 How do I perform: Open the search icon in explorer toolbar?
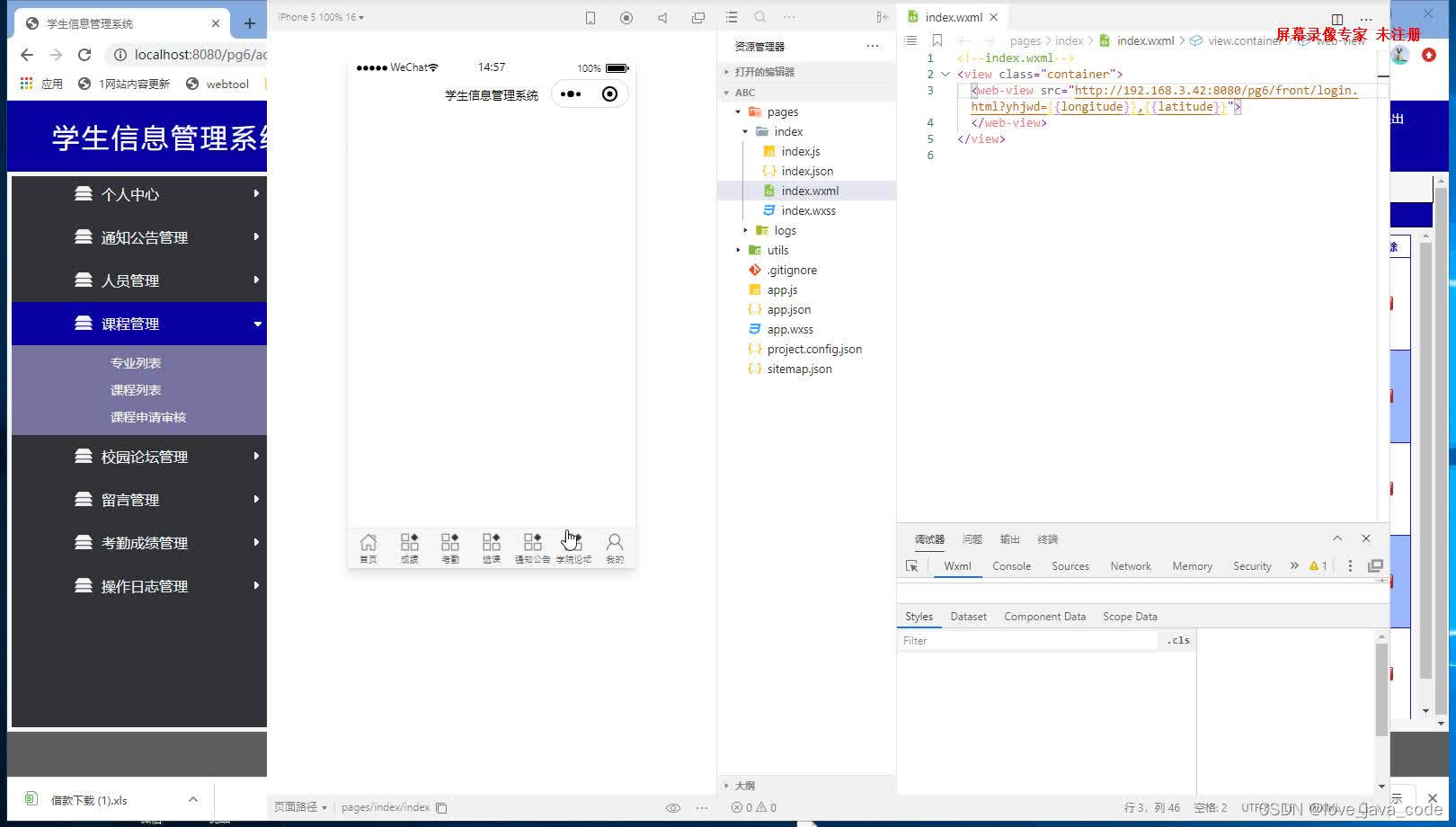pyautogui.click(x=760, y=17)
